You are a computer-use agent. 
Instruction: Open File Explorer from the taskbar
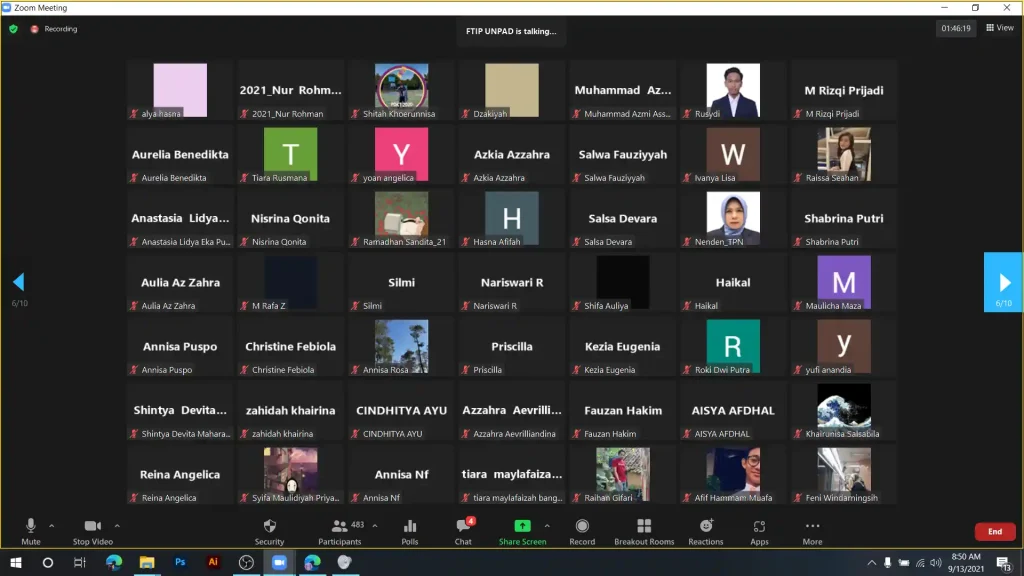[x=146, y=562]
